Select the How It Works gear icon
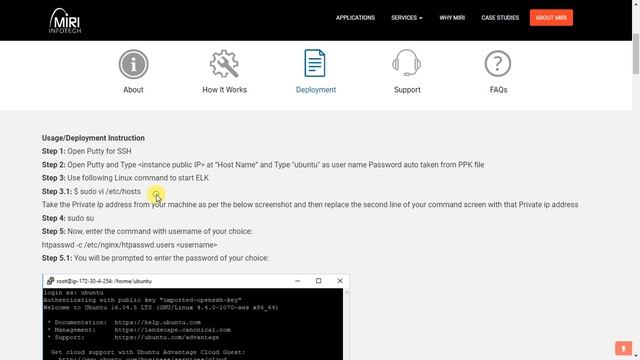The height and width of the screenshot is (360, 640). point(224,64)
